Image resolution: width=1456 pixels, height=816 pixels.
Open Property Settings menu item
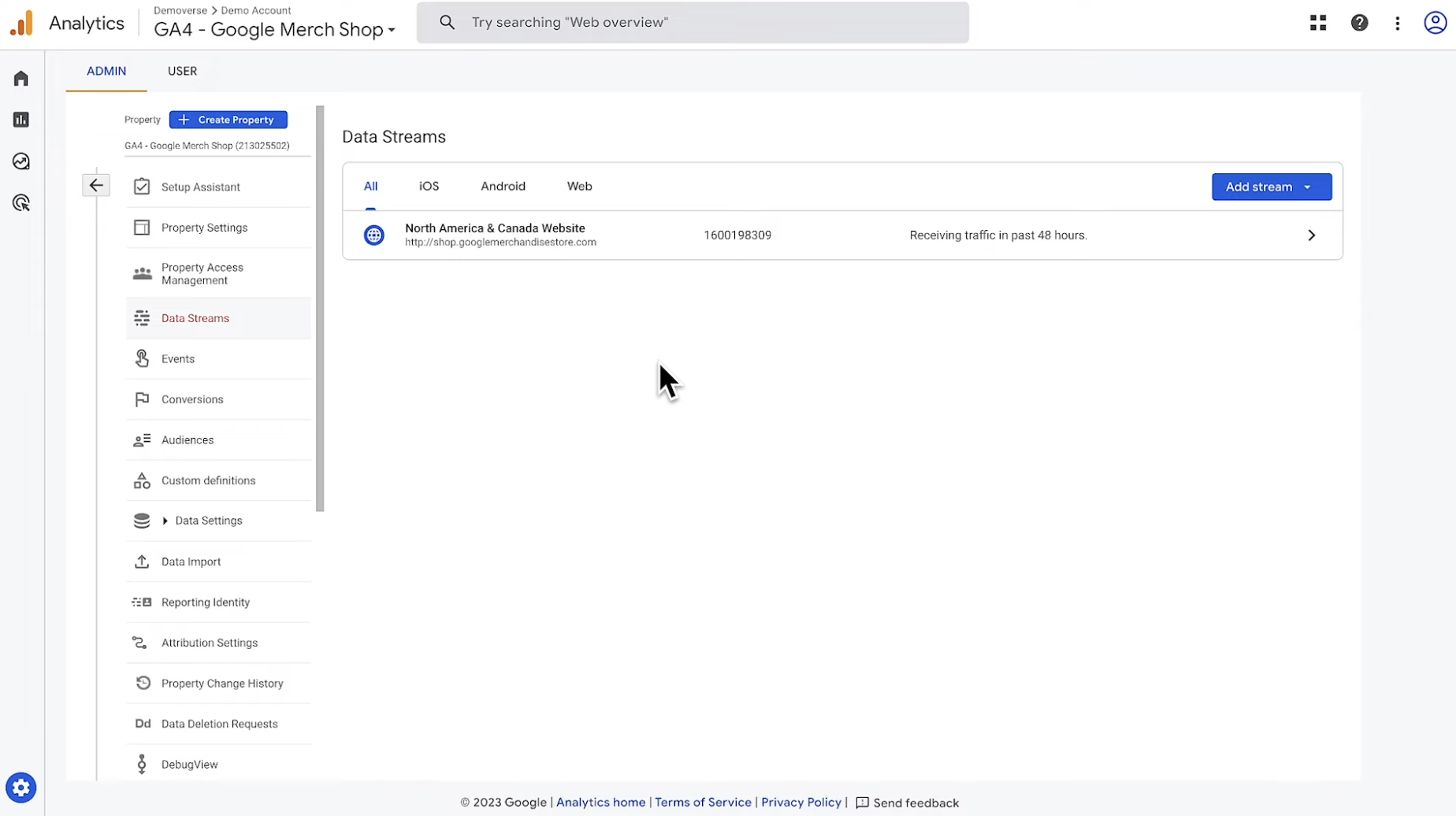(x=218, y=228)
